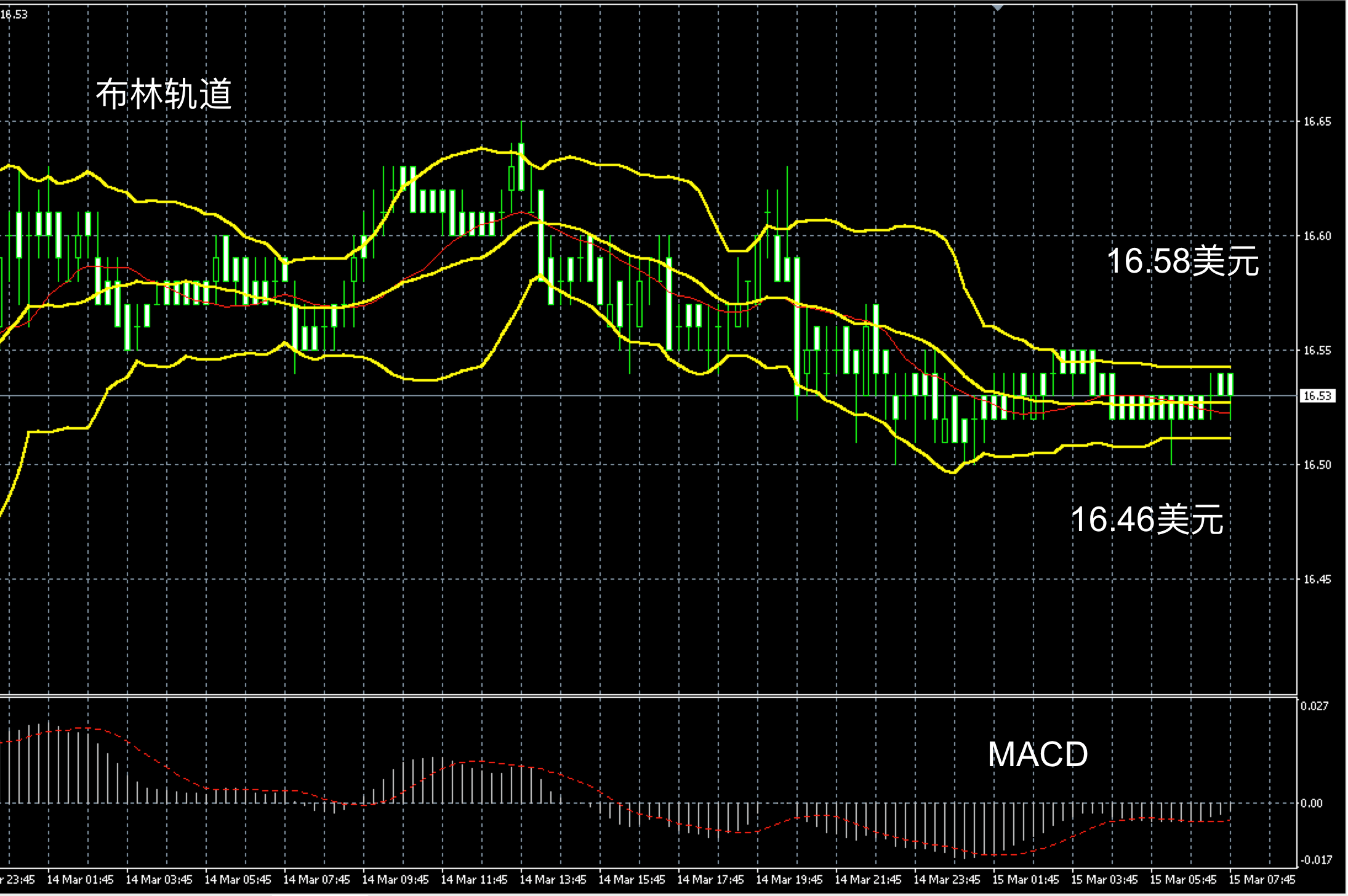Click the 16.65 price scale value
Screen dimensions: 1348x896
click(x=1317, y=122)
